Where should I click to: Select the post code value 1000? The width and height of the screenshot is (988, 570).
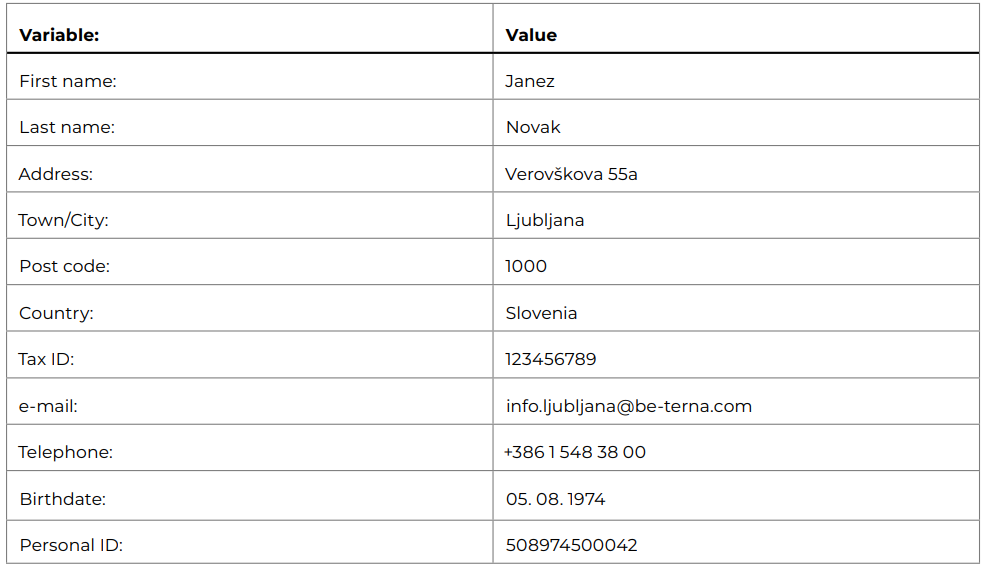pos(526,266)
